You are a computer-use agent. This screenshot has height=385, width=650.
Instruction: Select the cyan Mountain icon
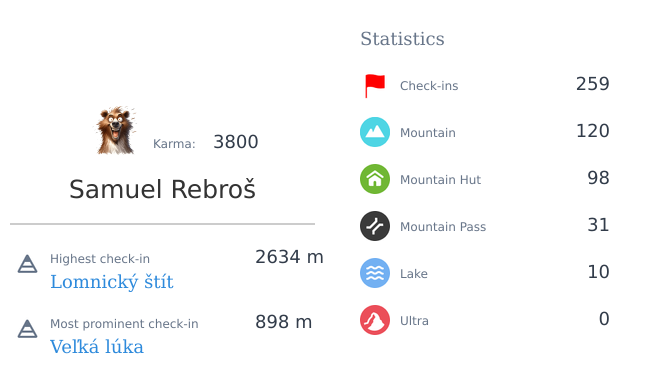[375, 132]
